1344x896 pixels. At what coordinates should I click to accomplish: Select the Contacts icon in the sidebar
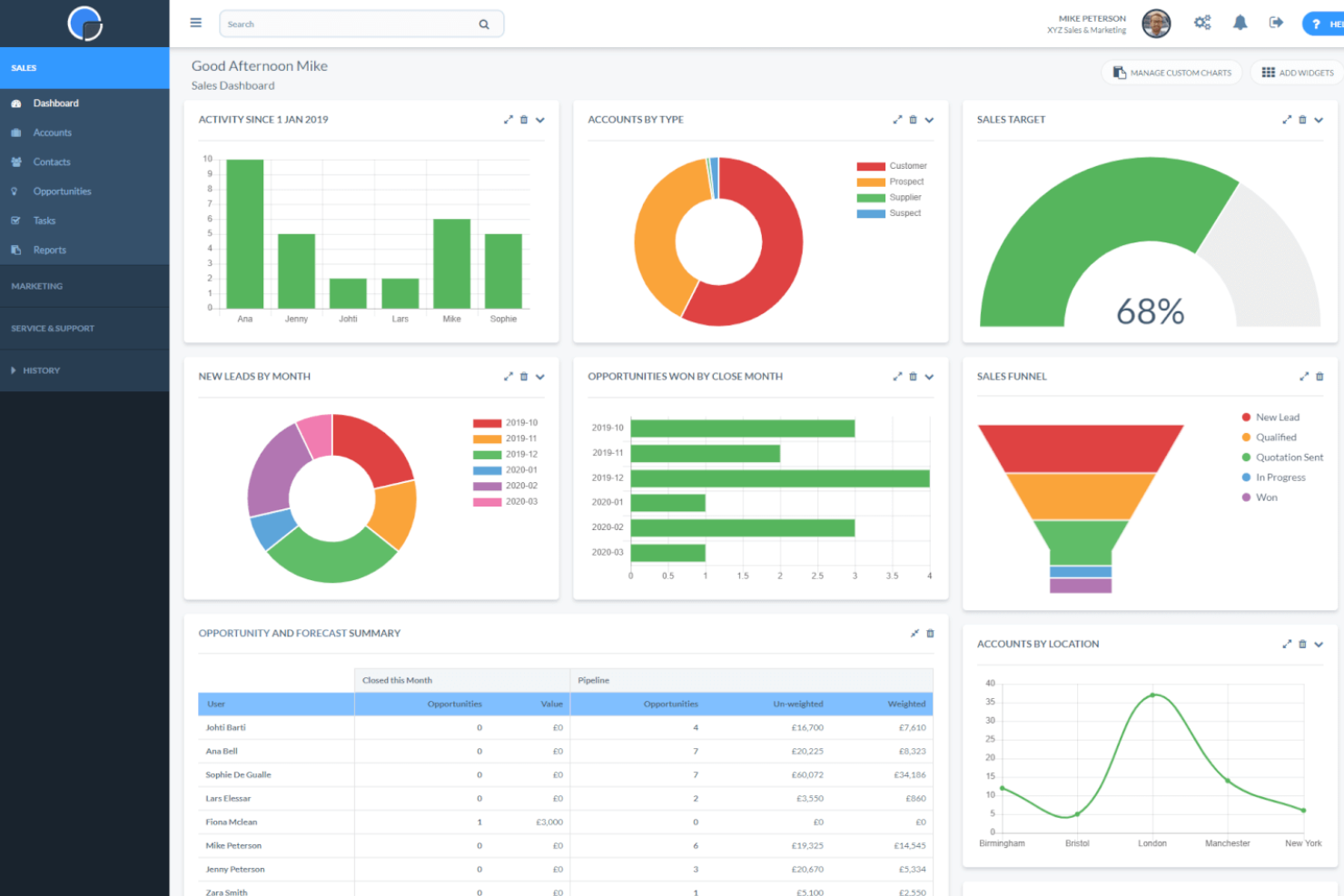tap(16, 162)
